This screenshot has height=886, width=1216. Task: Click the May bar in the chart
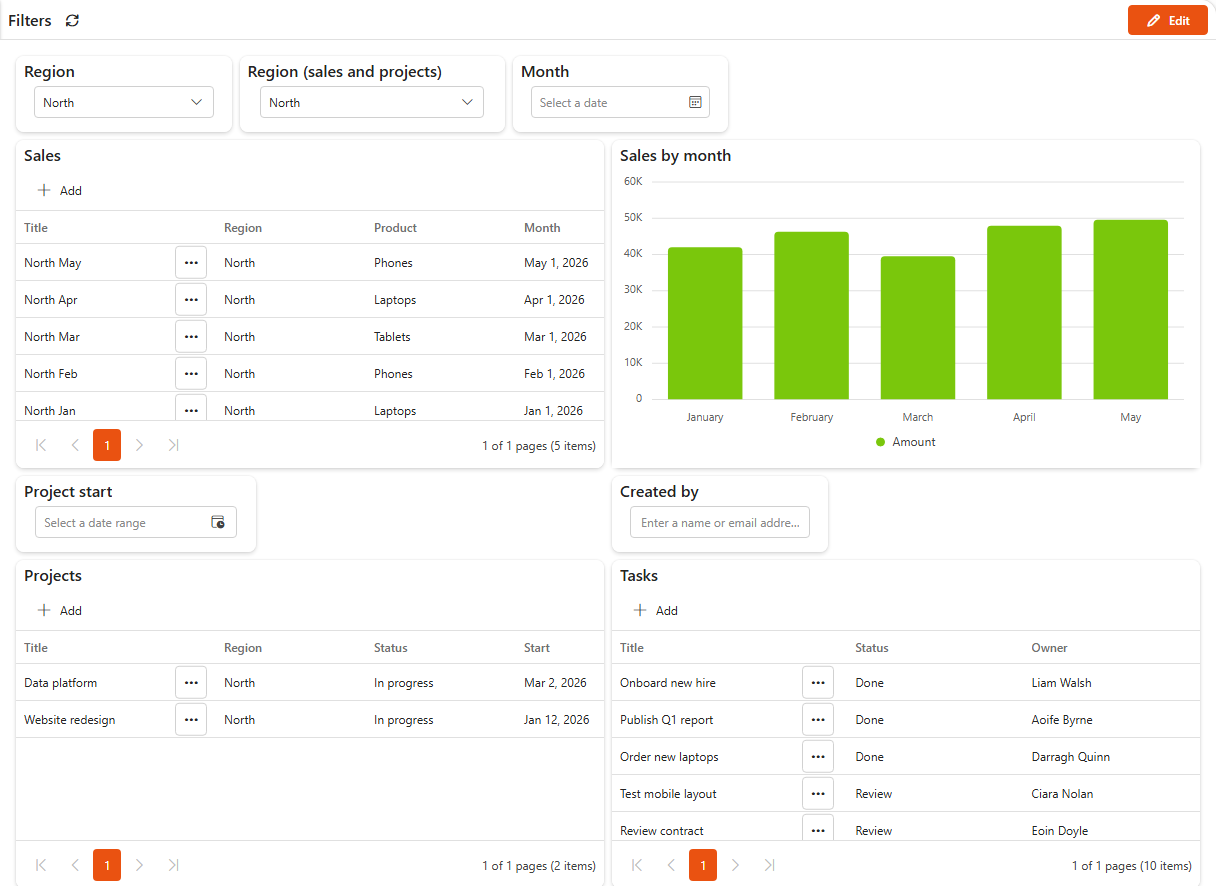[x=1131, y=309]
